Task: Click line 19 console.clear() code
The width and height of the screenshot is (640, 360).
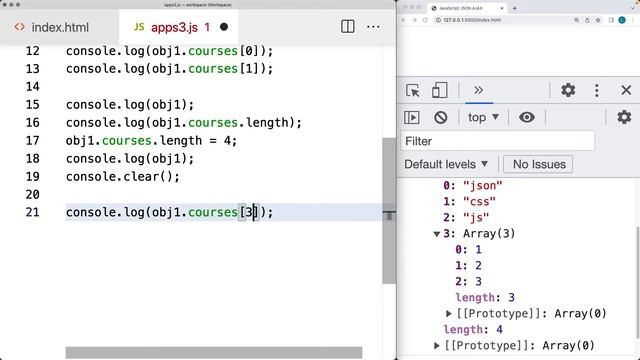Action: coord(122,177)
